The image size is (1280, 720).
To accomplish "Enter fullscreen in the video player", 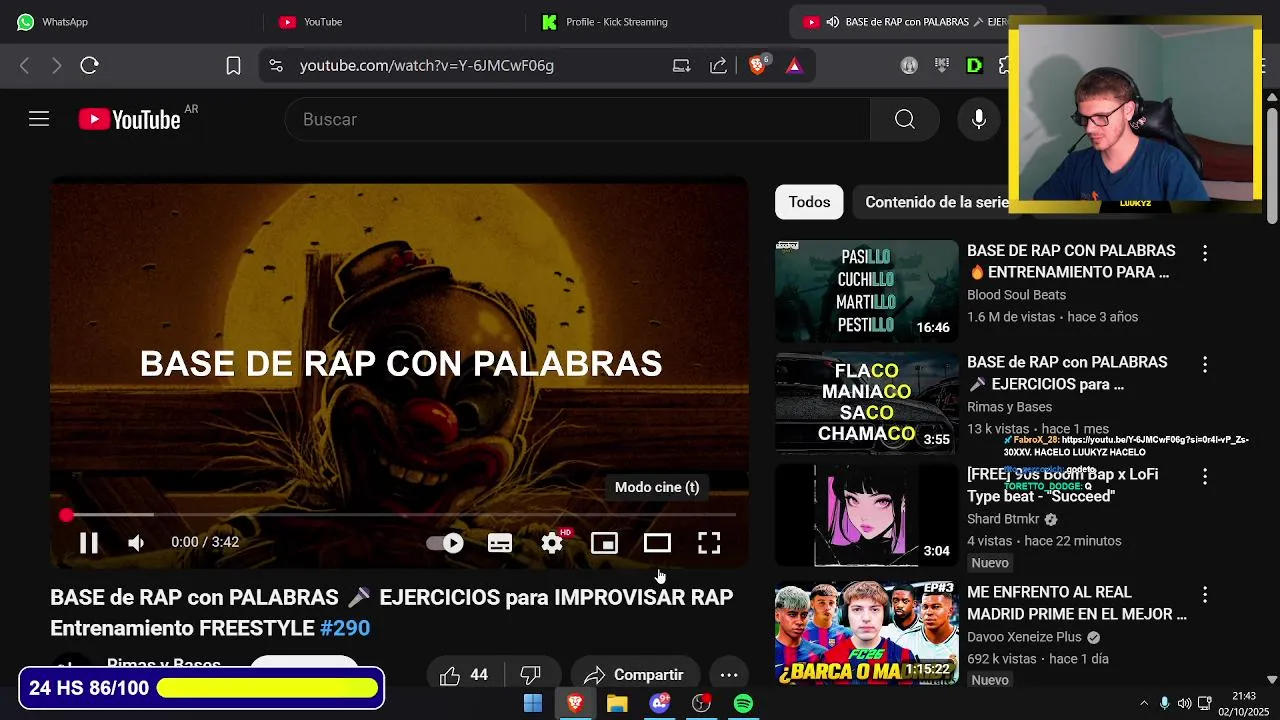I will (x=709, y=543).
